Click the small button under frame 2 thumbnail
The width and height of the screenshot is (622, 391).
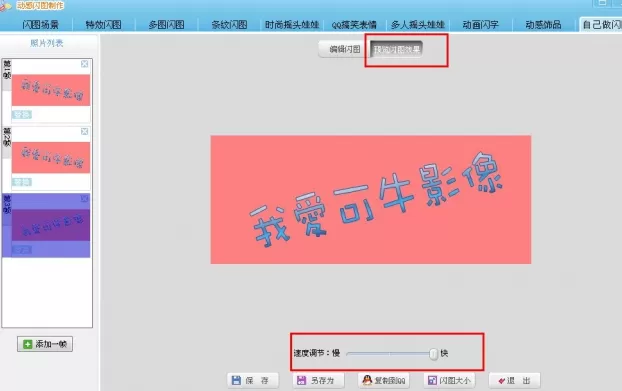click(x=22, y=182)
